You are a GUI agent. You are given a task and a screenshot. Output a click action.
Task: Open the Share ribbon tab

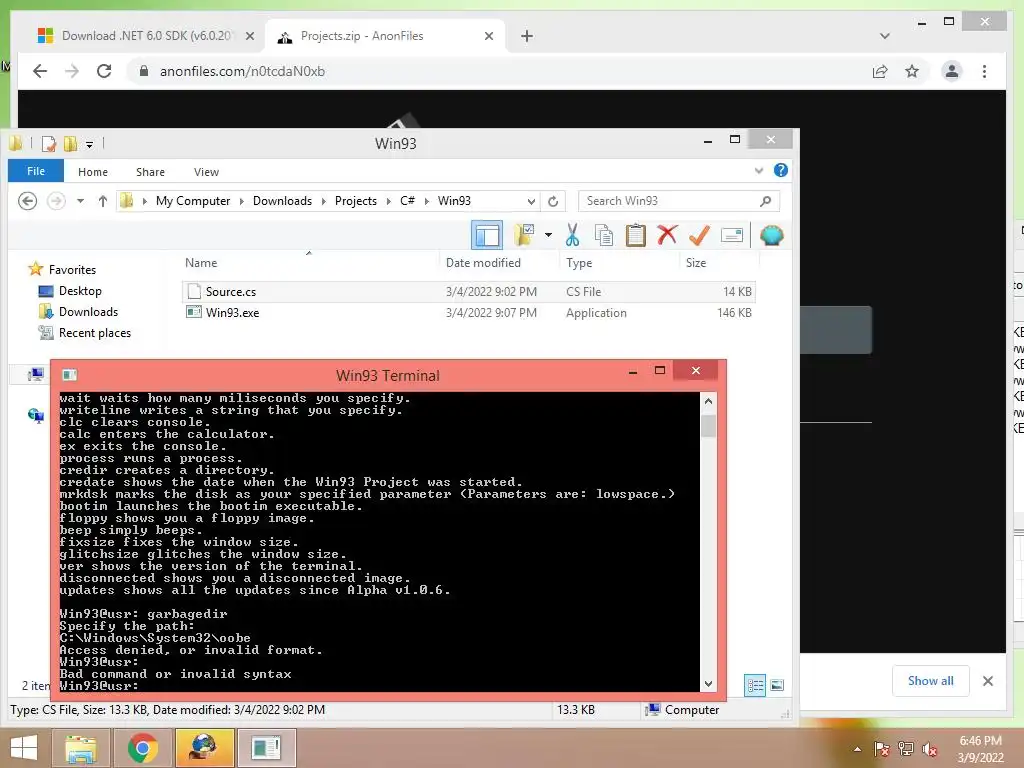tap(150, 172)
